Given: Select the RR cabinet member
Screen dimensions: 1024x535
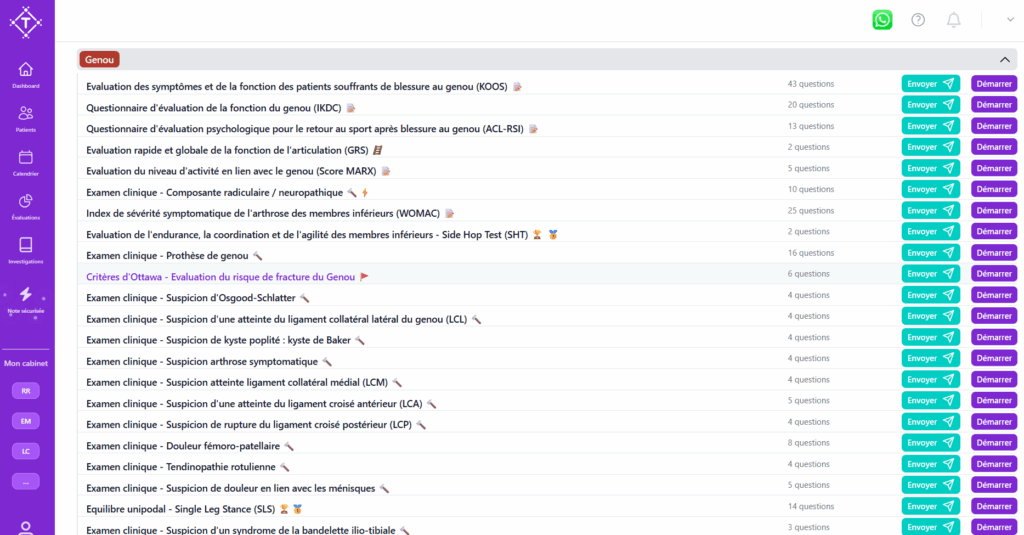Looking at the screenshot, I should tap(26, 391).
